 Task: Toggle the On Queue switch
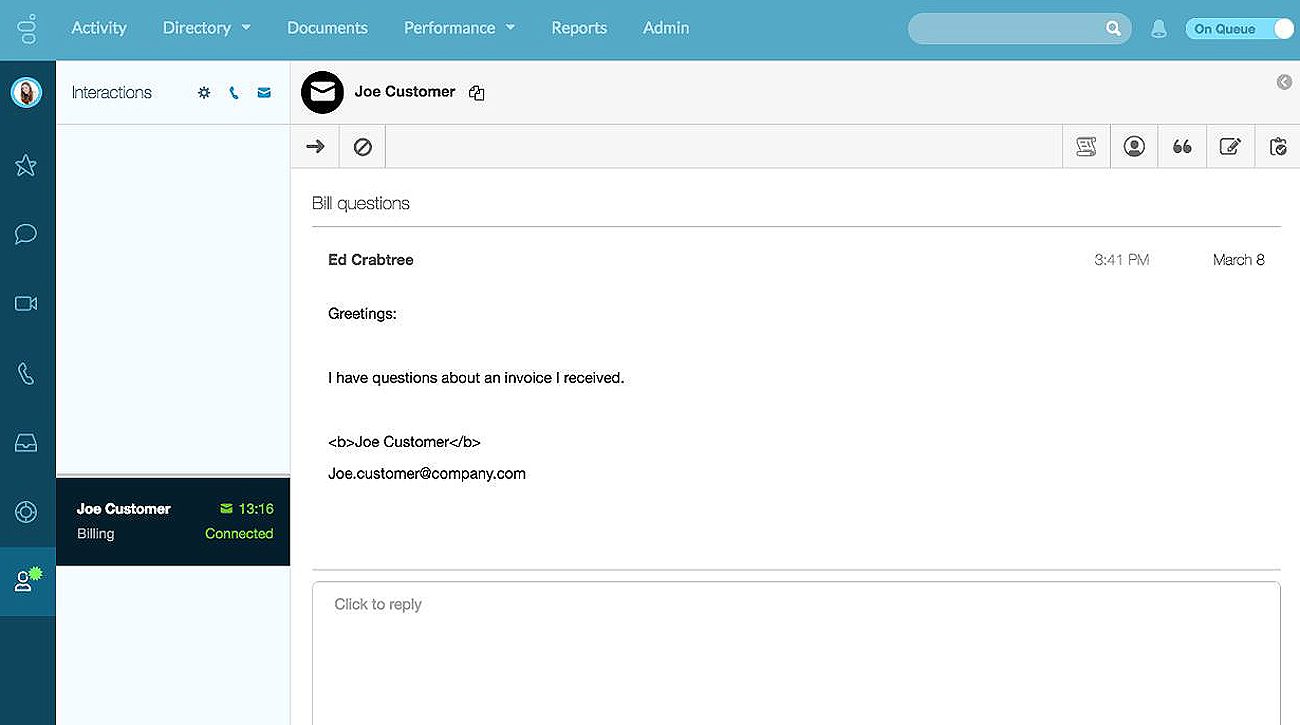coord(1239,29)
